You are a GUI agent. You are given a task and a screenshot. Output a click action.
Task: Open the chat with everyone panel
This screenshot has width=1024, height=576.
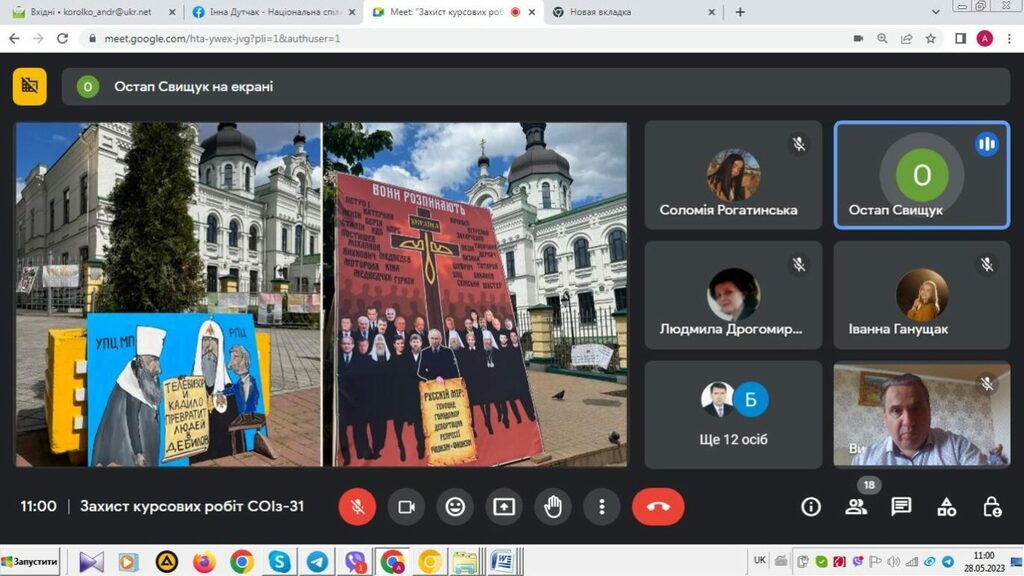pyautogui.click(x=901, y=507)
